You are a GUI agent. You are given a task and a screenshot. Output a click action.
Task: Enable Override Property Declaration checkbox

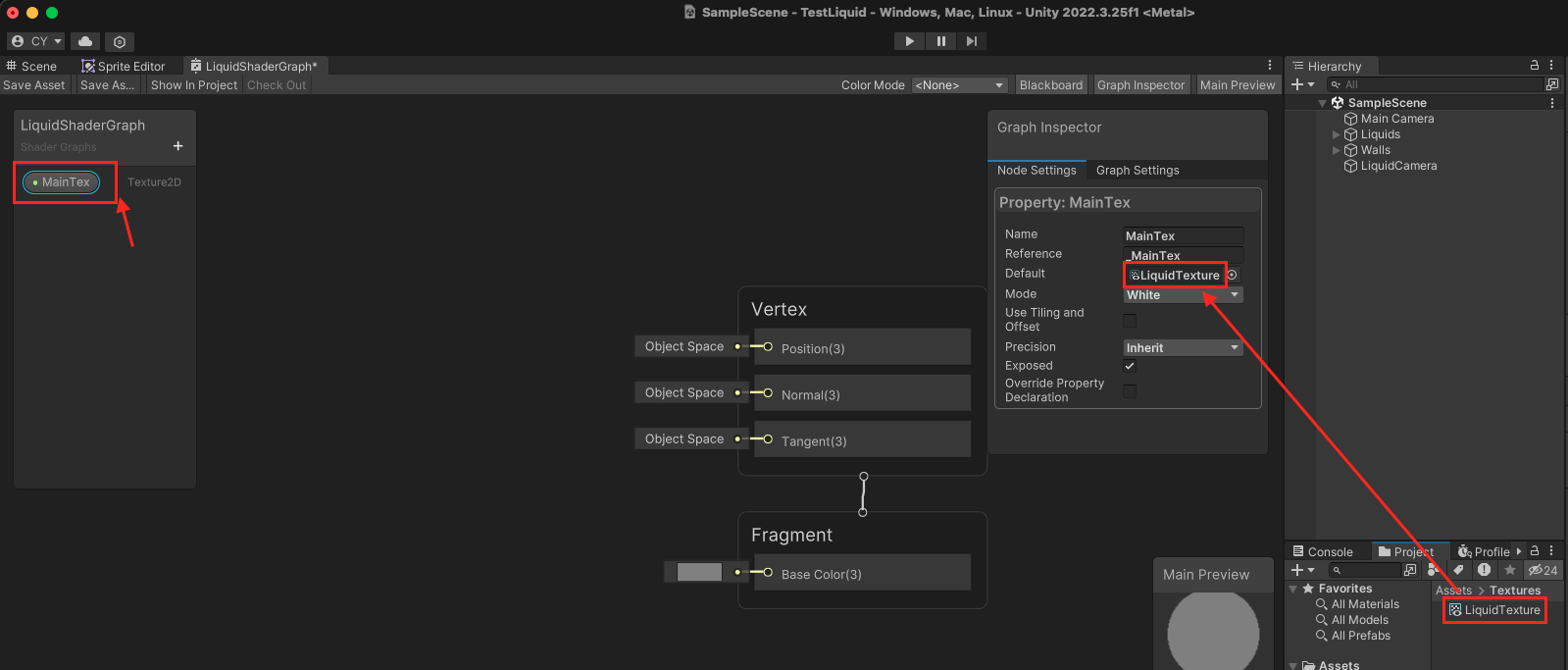point(1130,391)
